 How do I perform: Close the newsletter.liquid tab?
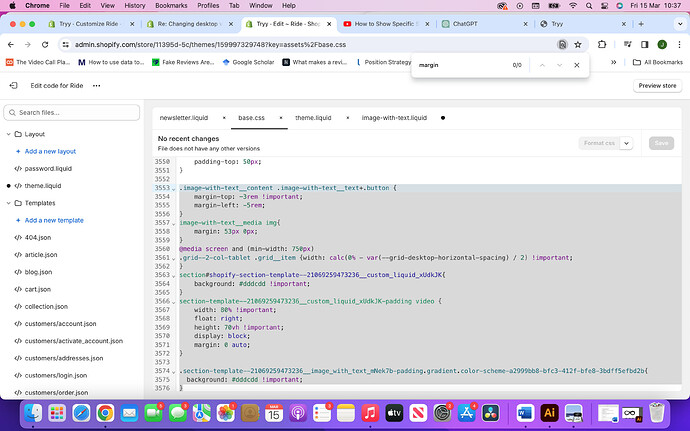224,117
